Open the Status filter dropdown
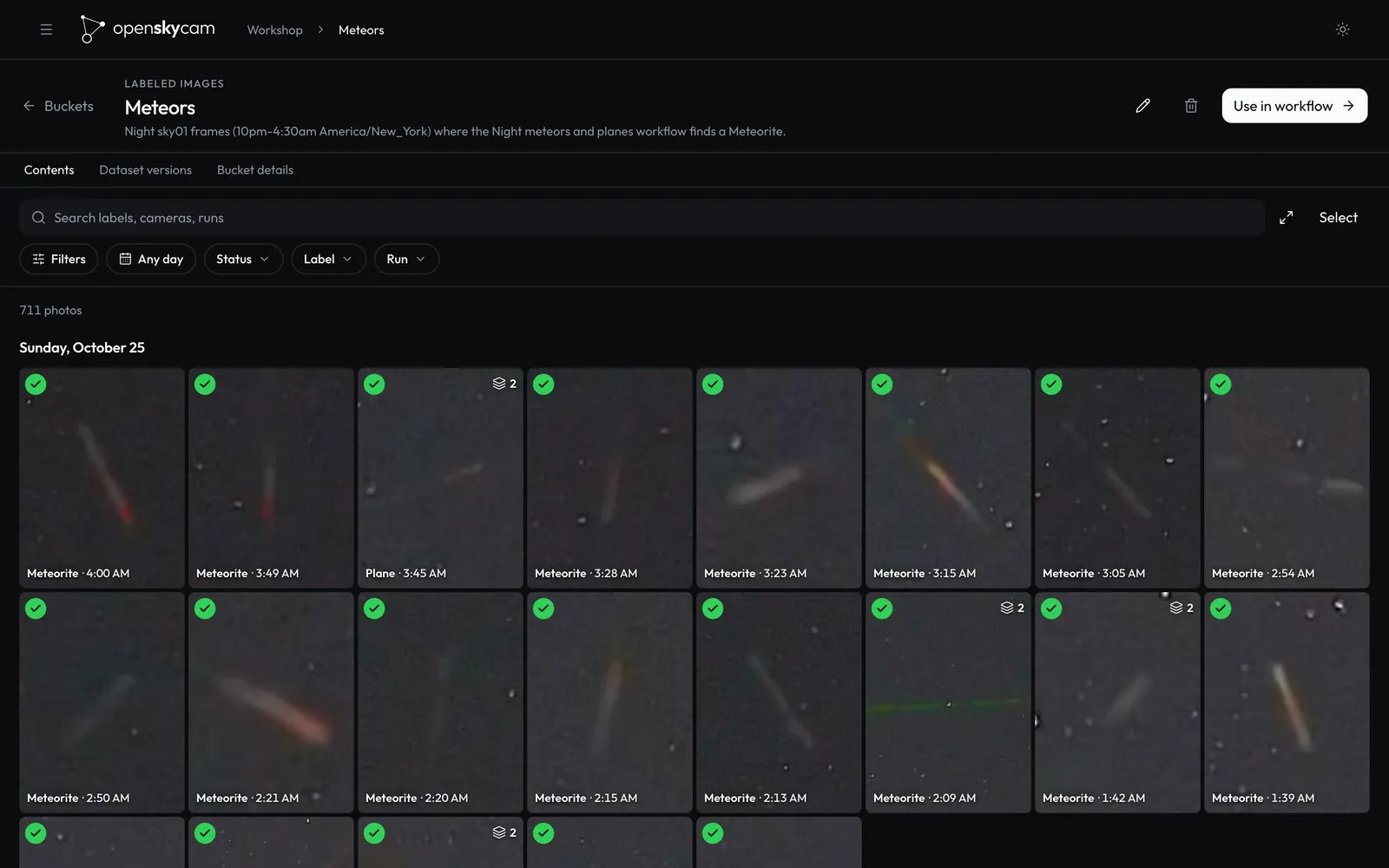Image resolution: width=1389 pixels, height=868 pixels. coord(243,259)
